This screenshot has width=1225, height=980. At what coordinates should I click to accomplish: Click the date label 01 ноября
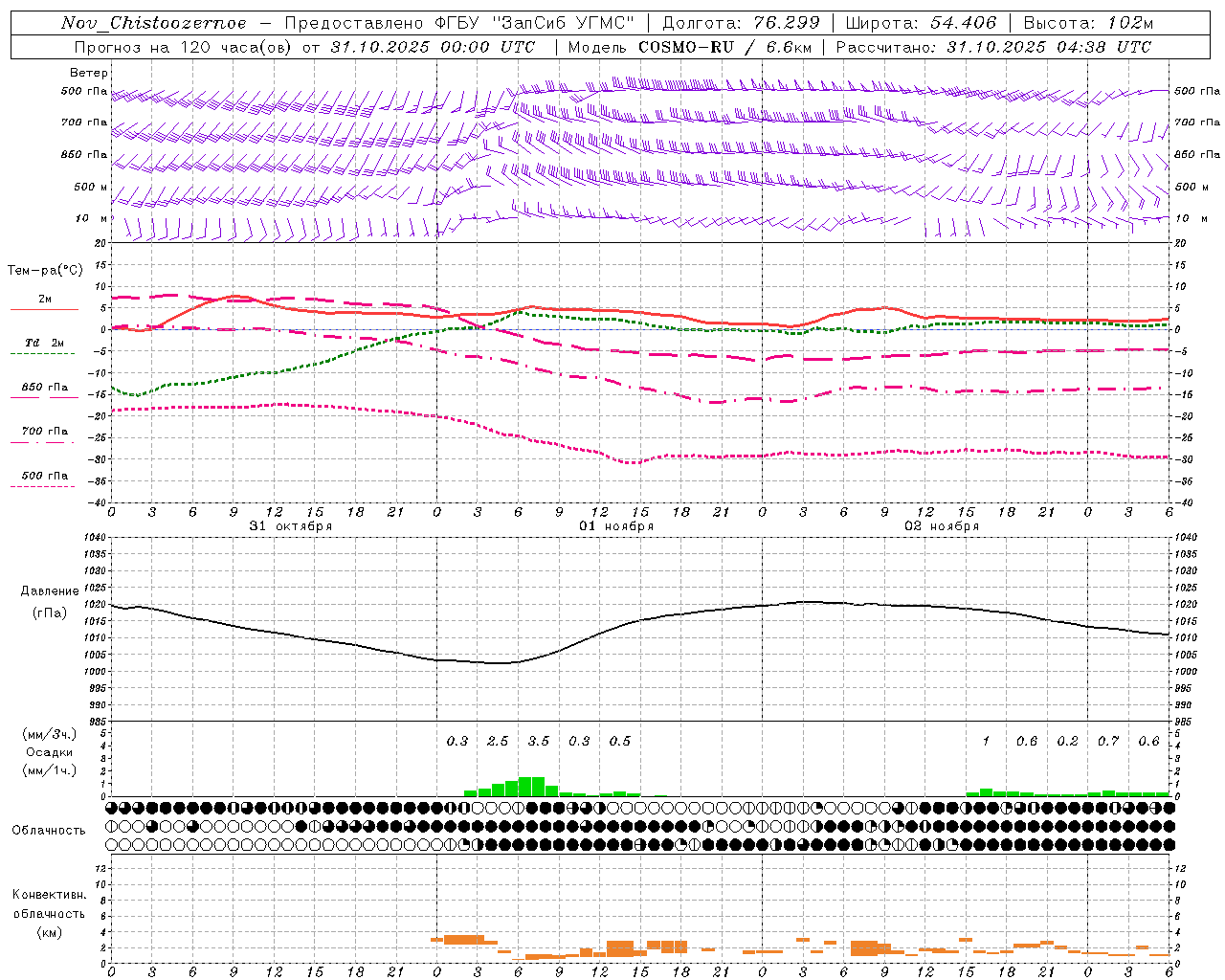616,526
